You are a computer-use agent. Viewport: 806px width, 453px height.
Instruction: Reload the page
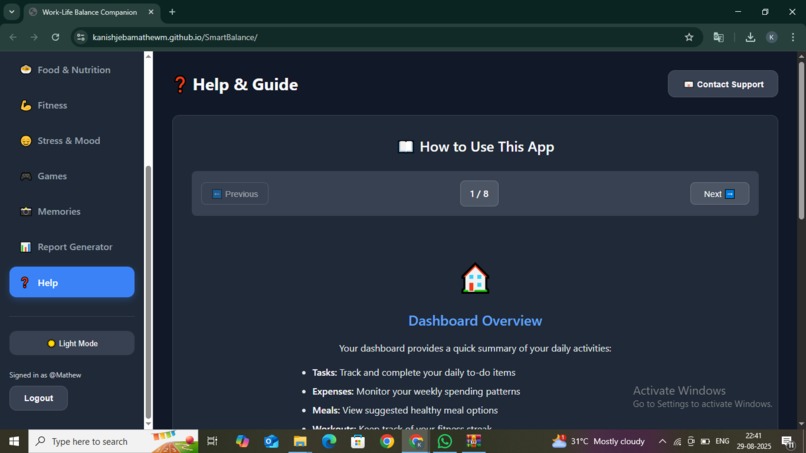(x=56, y=37)
